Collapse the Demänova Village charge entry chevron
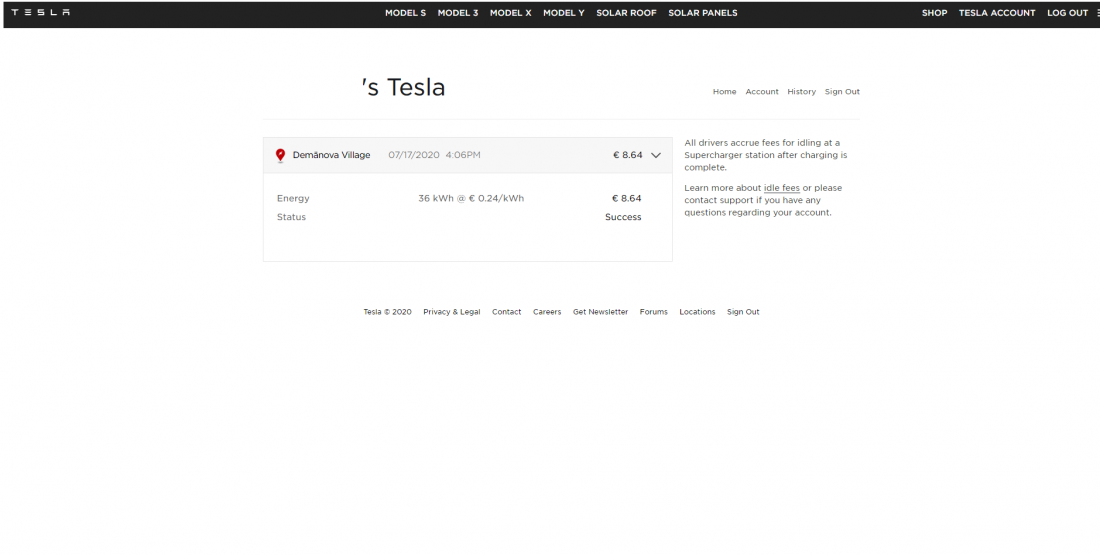Image resolution: width=1100 pixels, height=555 pixels. 656,156
